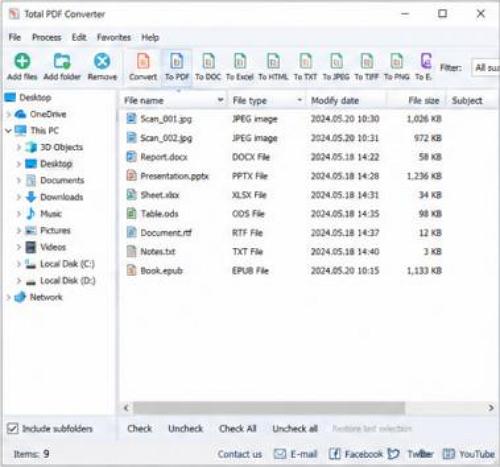Select the To JPEG conversion icon

coord(336,61)
